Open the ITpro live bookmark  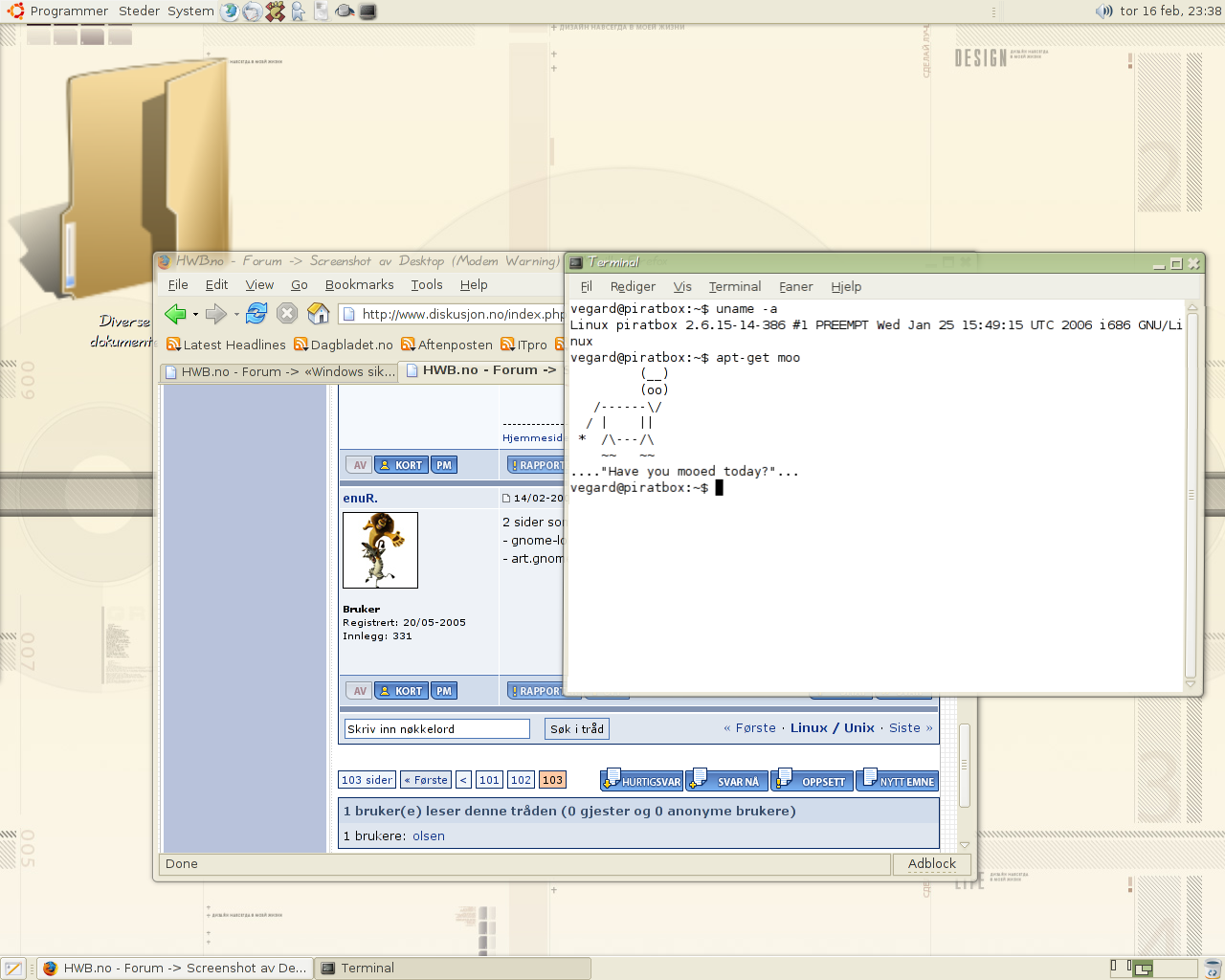click(x=524, y=345)
